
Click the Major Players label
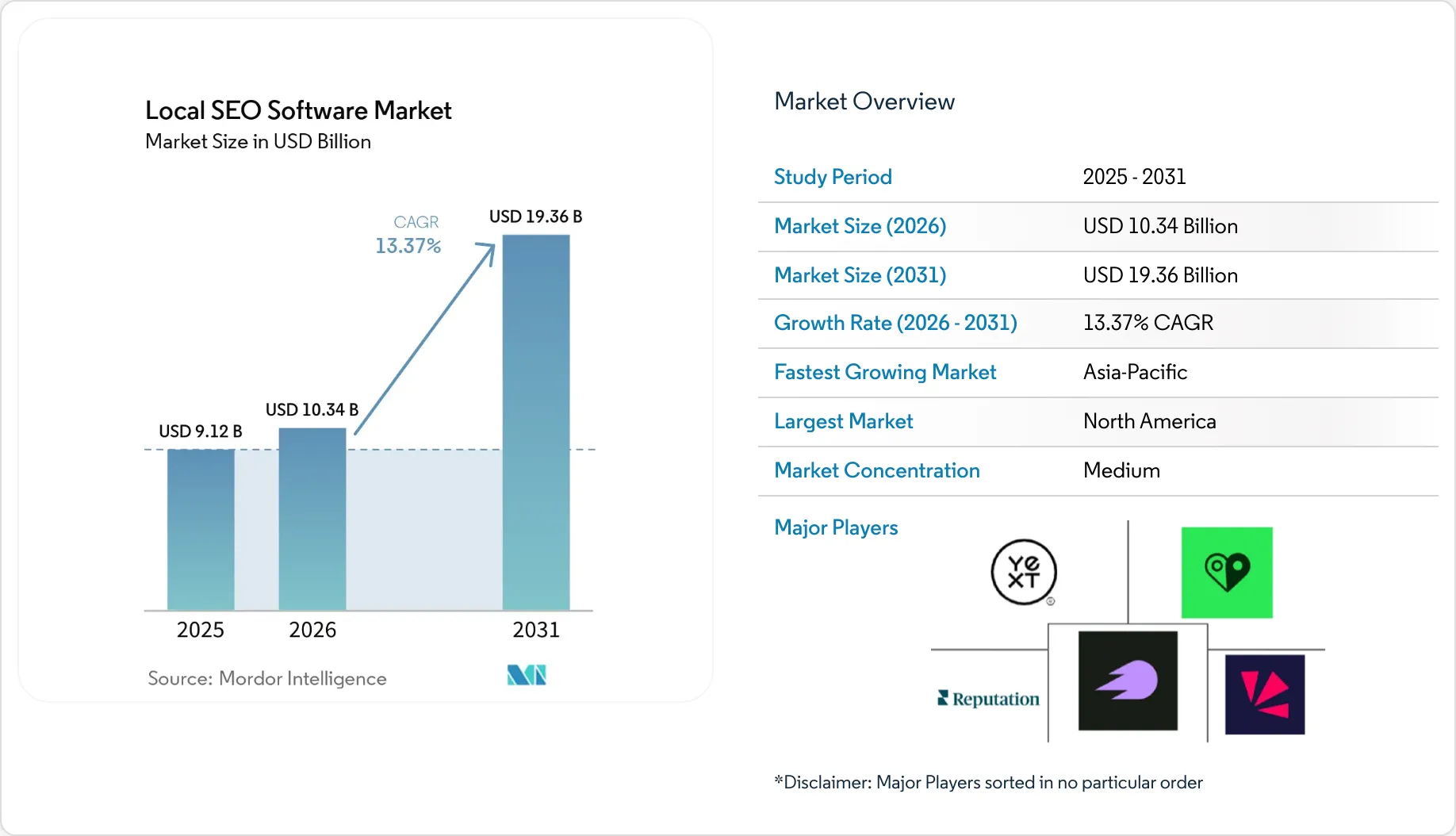pos(836,527)
